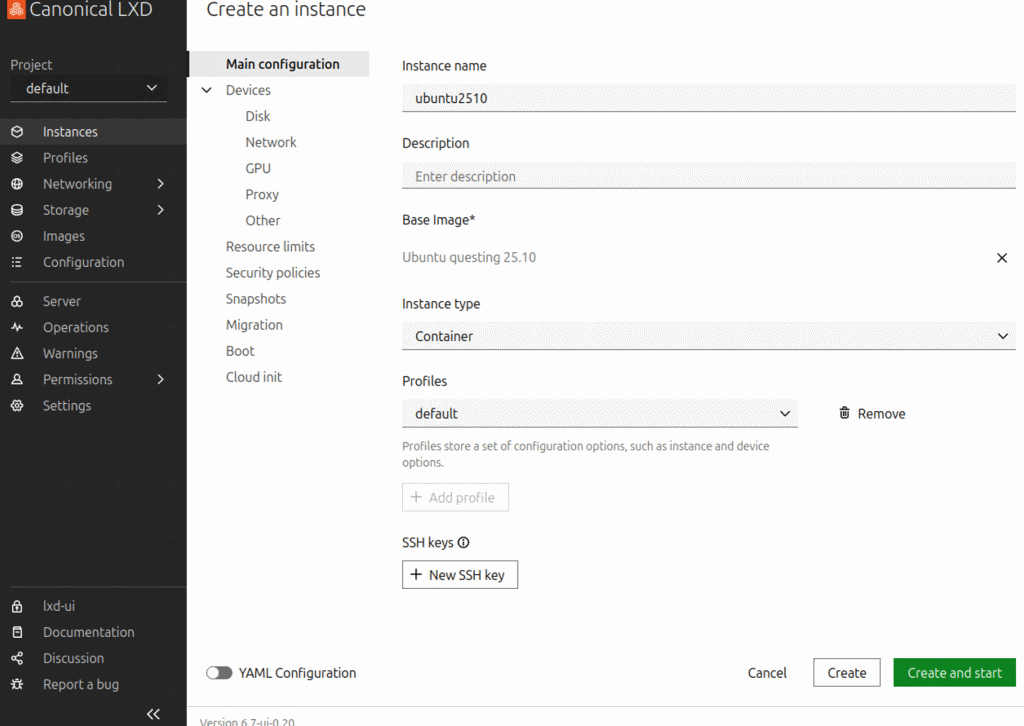Click the Description input field
This screenshot has height=726, width=1024.
coord(708,177)
